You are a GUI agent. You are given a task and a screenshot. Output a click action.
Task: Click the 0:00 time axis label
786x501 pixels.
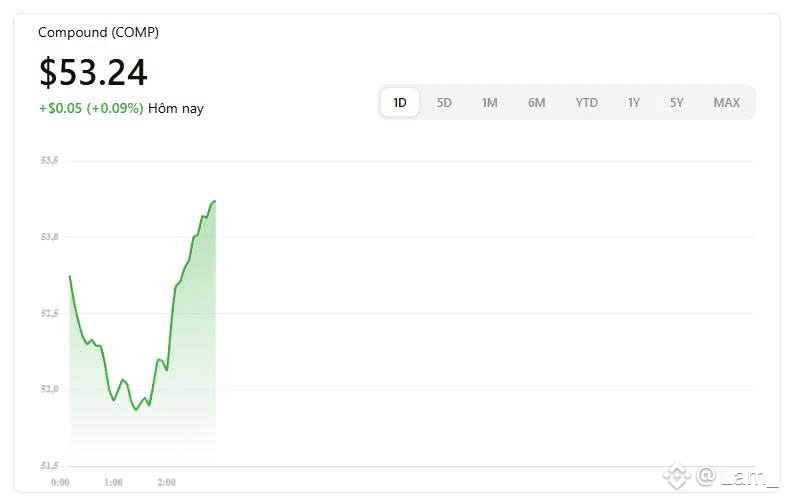(x=60, y=482)
